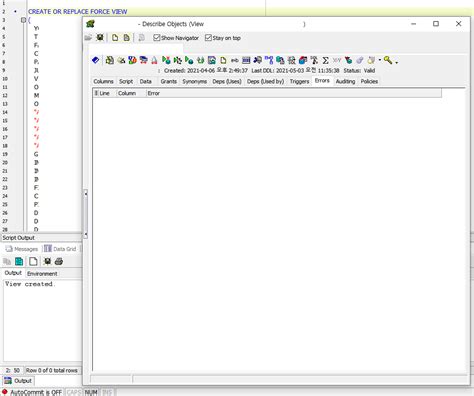474x396 pixels.
Task: Toggle the Stay on top checkbox
Action: point(208,38)
